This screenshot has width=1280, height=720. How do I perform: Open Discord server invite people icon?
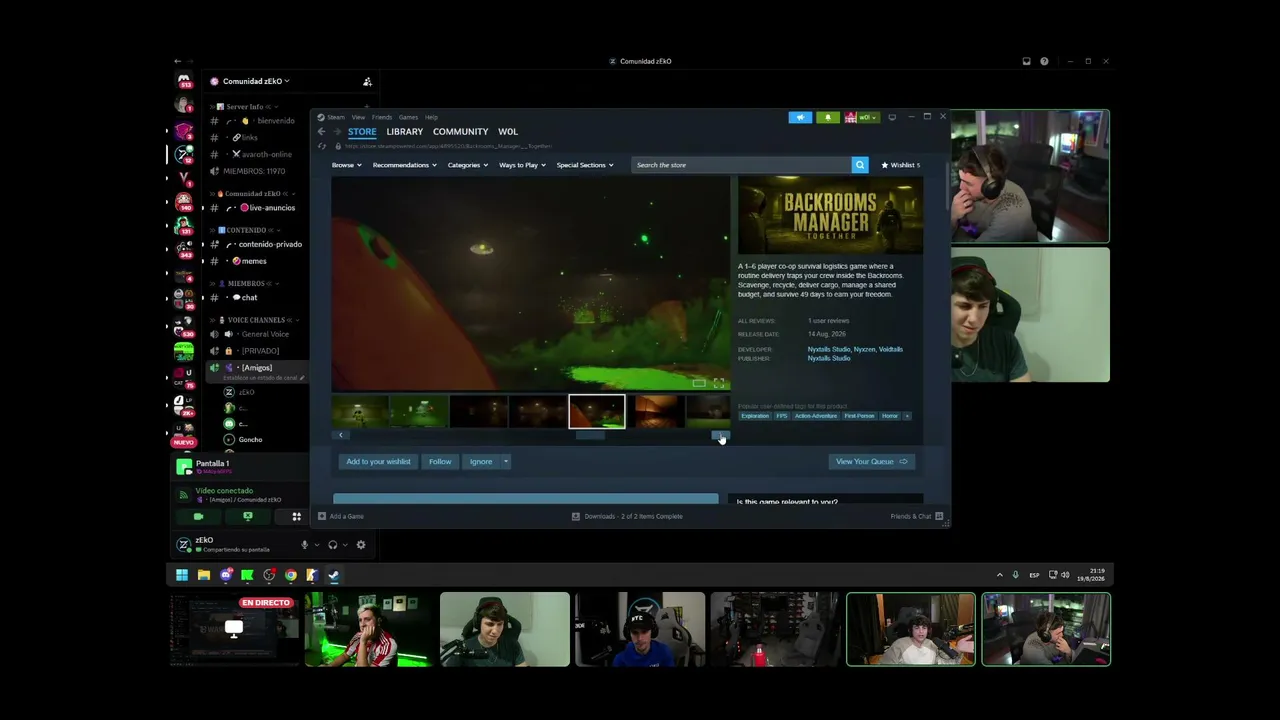(367, 82)
